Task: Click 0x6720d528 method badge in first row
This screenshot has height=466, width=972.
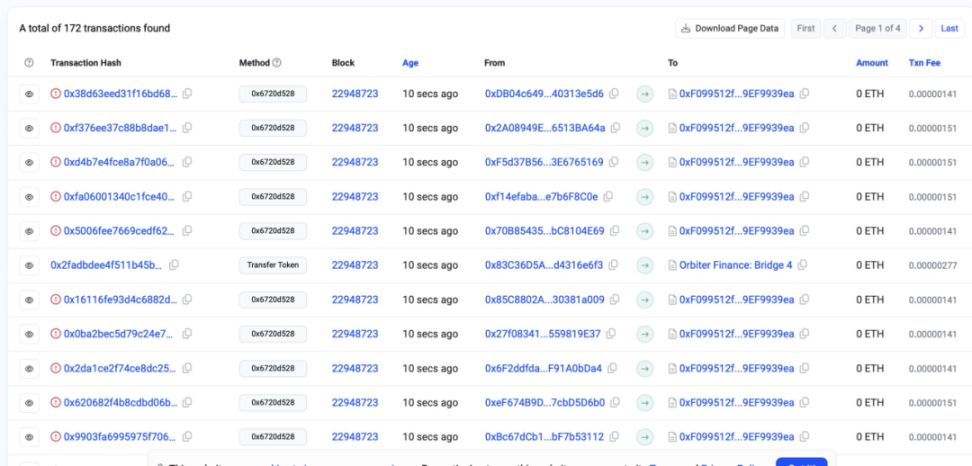Action: coord(272,94)
